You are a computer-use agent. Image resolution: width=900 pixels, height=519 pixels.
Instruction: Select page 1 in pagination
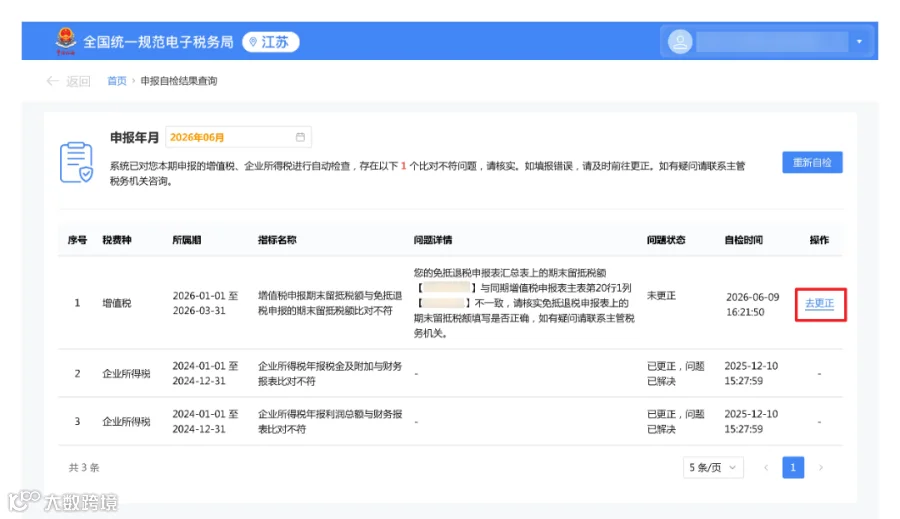(793, 467)
